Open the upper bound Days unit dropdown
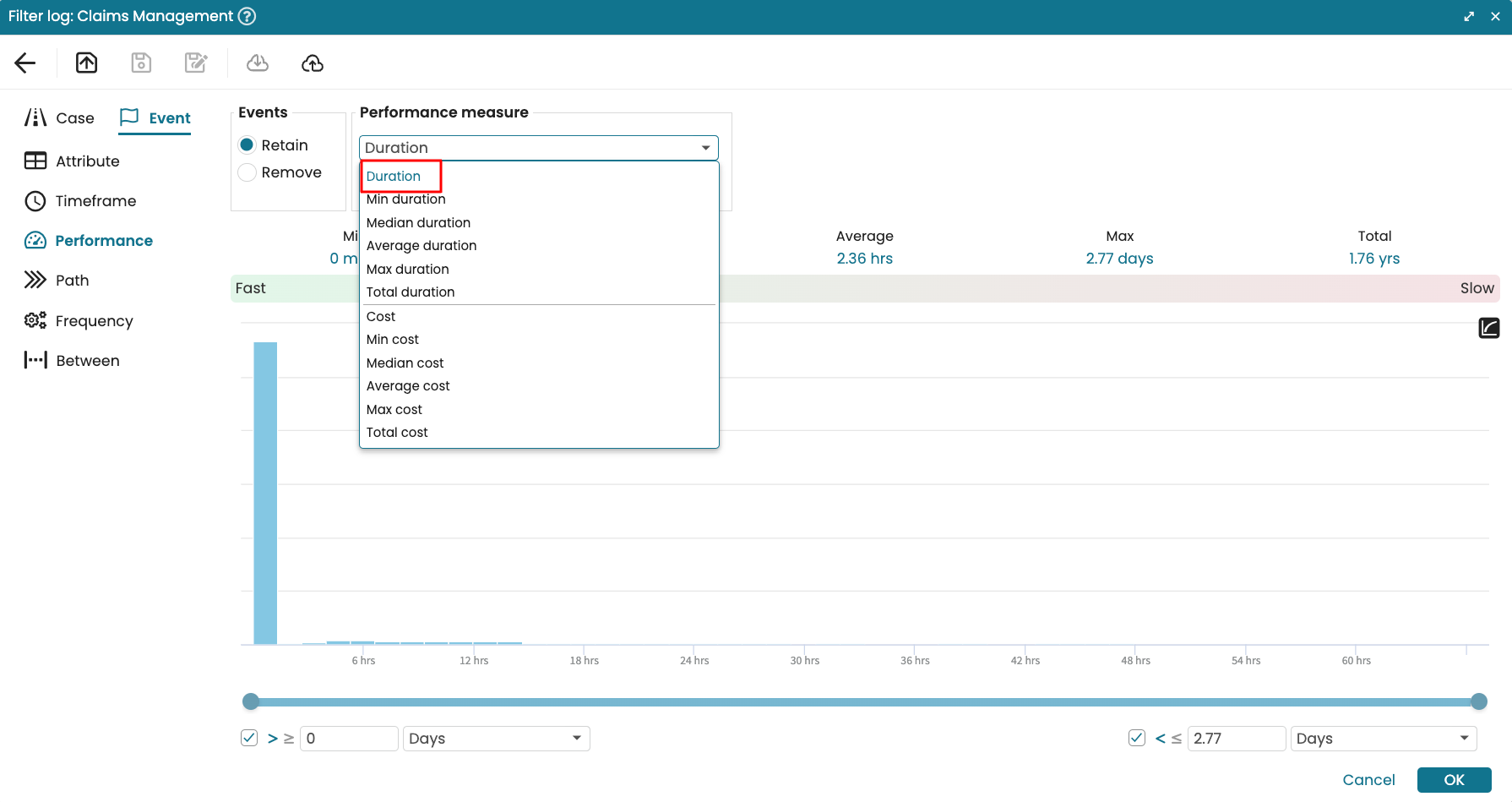 click(1383, 739)
